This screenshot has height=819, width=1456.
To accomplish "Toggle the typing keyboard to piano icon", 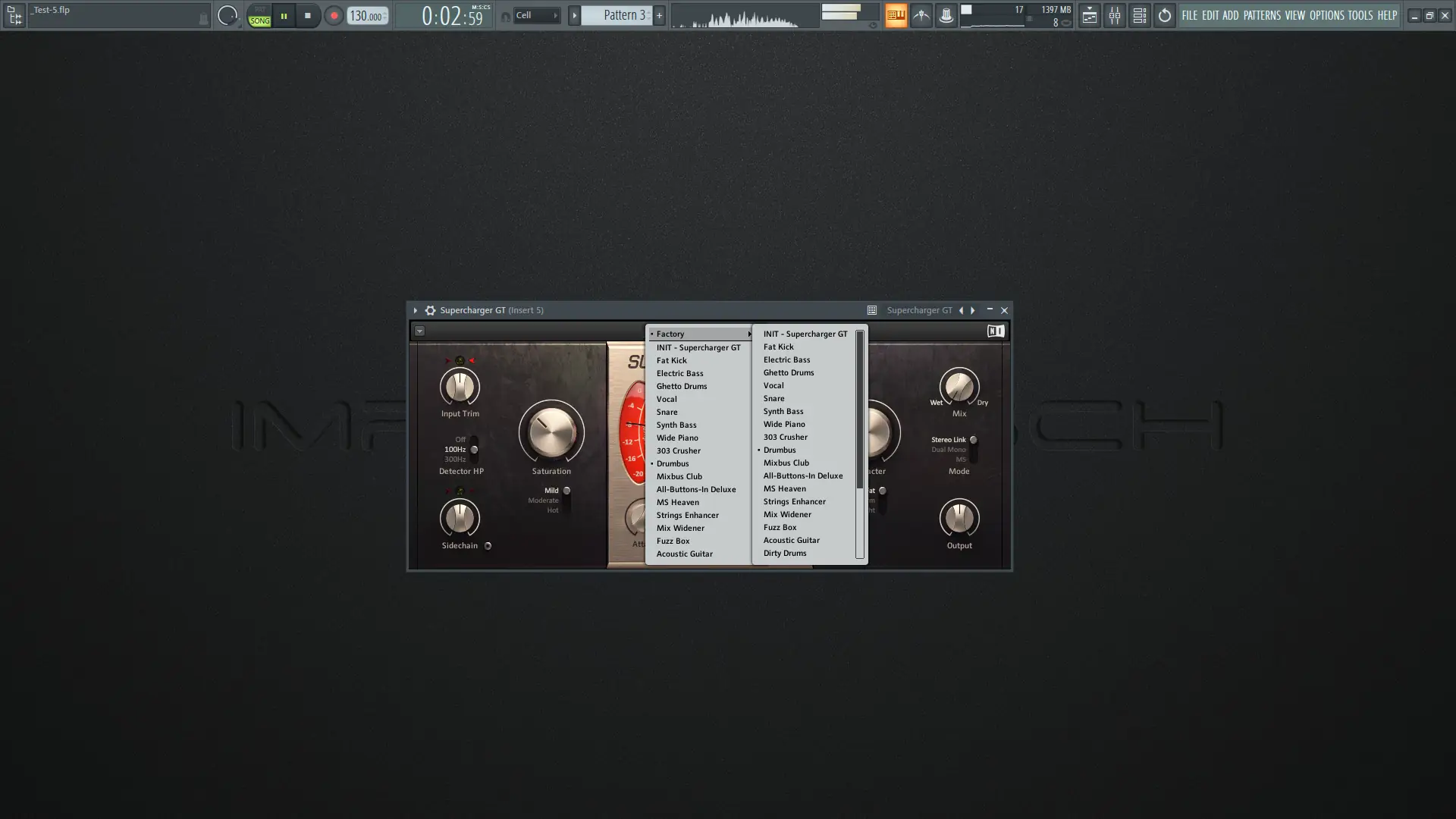I will tap(896, 15).
